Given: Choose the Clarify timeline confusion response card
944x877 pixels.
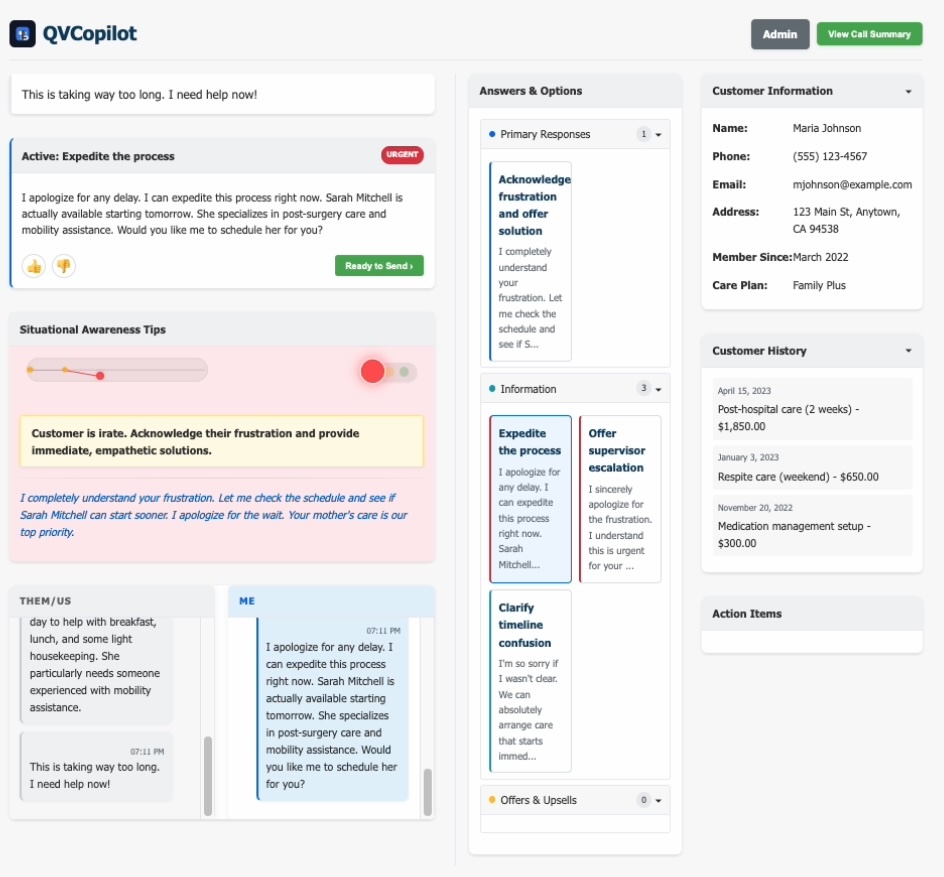Looking at the screenshot, I should 530,681.
